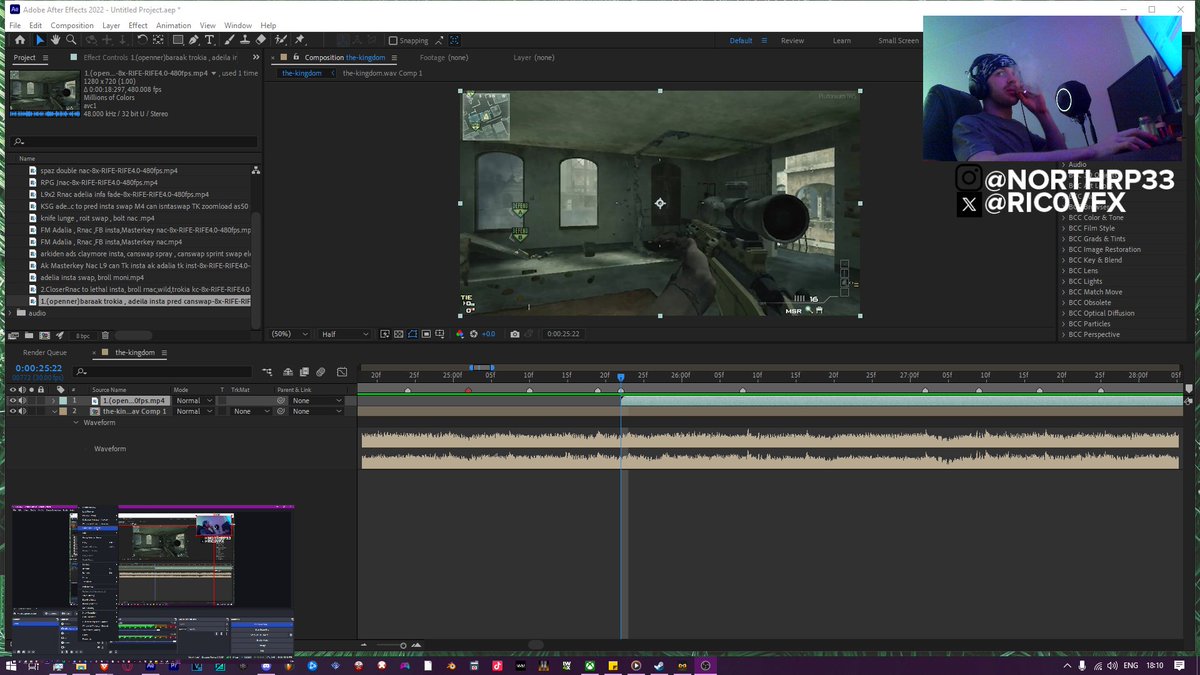Open the magnification dropdown showing 50%

[x=288, y=334]
